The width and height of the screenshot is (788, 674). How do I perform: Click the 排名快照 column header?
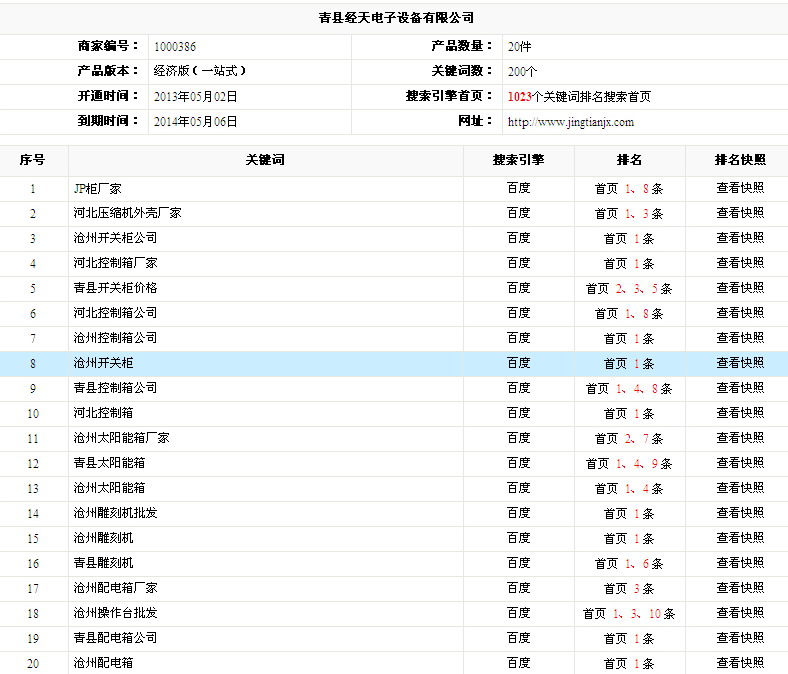click(740, 160)
